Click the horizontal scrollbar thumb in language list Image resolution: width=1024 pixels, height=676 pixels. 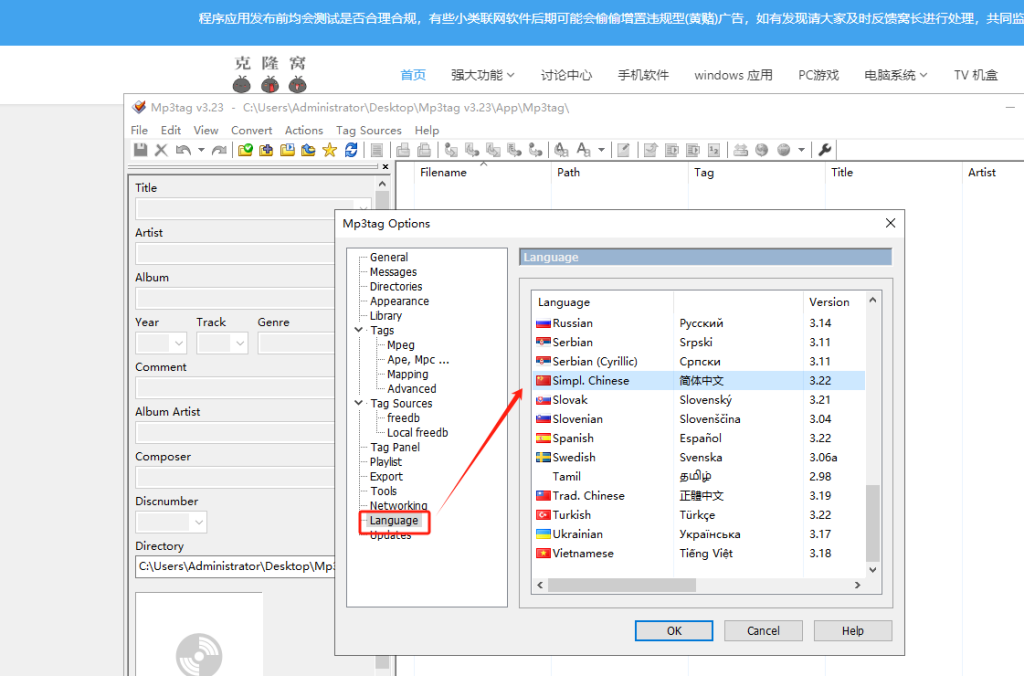click(x=622, y=585)
